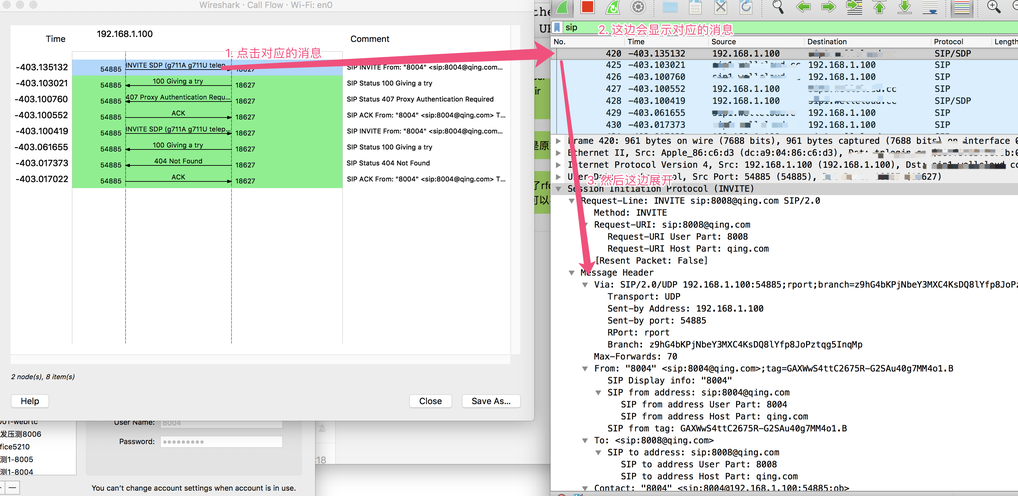Expand the Ethernet II tree row
This screenshot has height=496, width=1018.
[x=559, y=153]
